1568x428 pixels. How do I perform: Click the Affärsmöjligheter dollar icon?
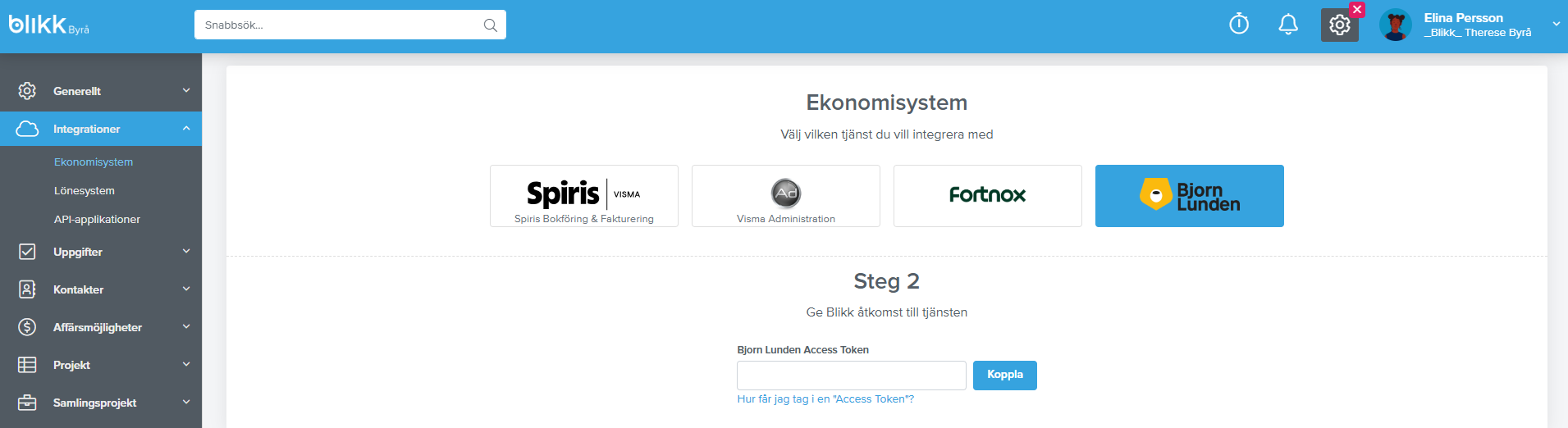[x=27, y=327]
